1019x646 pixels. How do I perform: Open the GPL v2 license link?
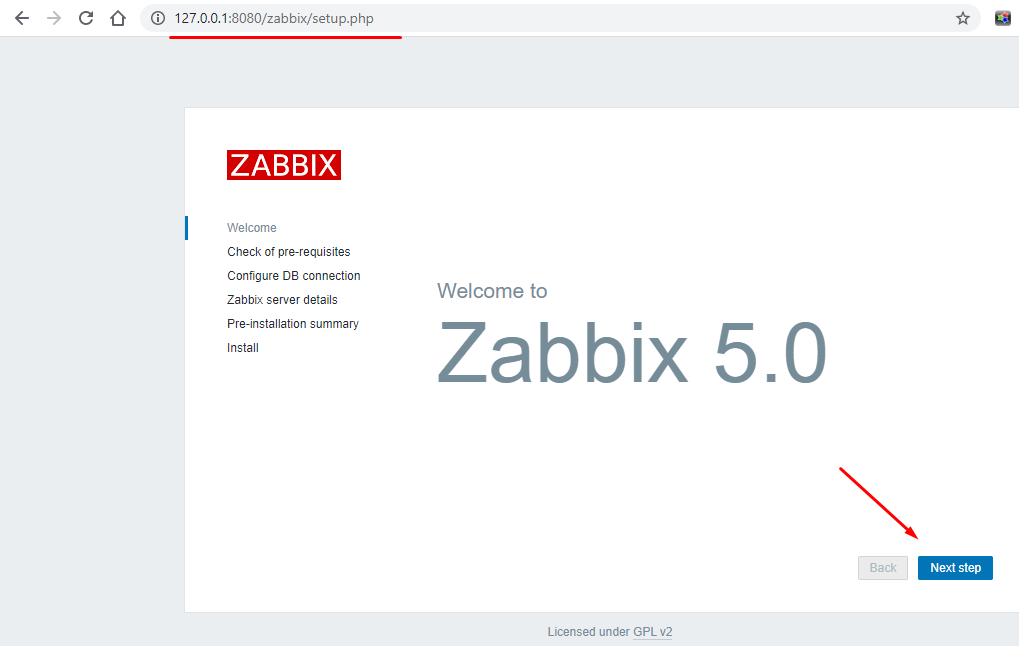pos(652,632)
